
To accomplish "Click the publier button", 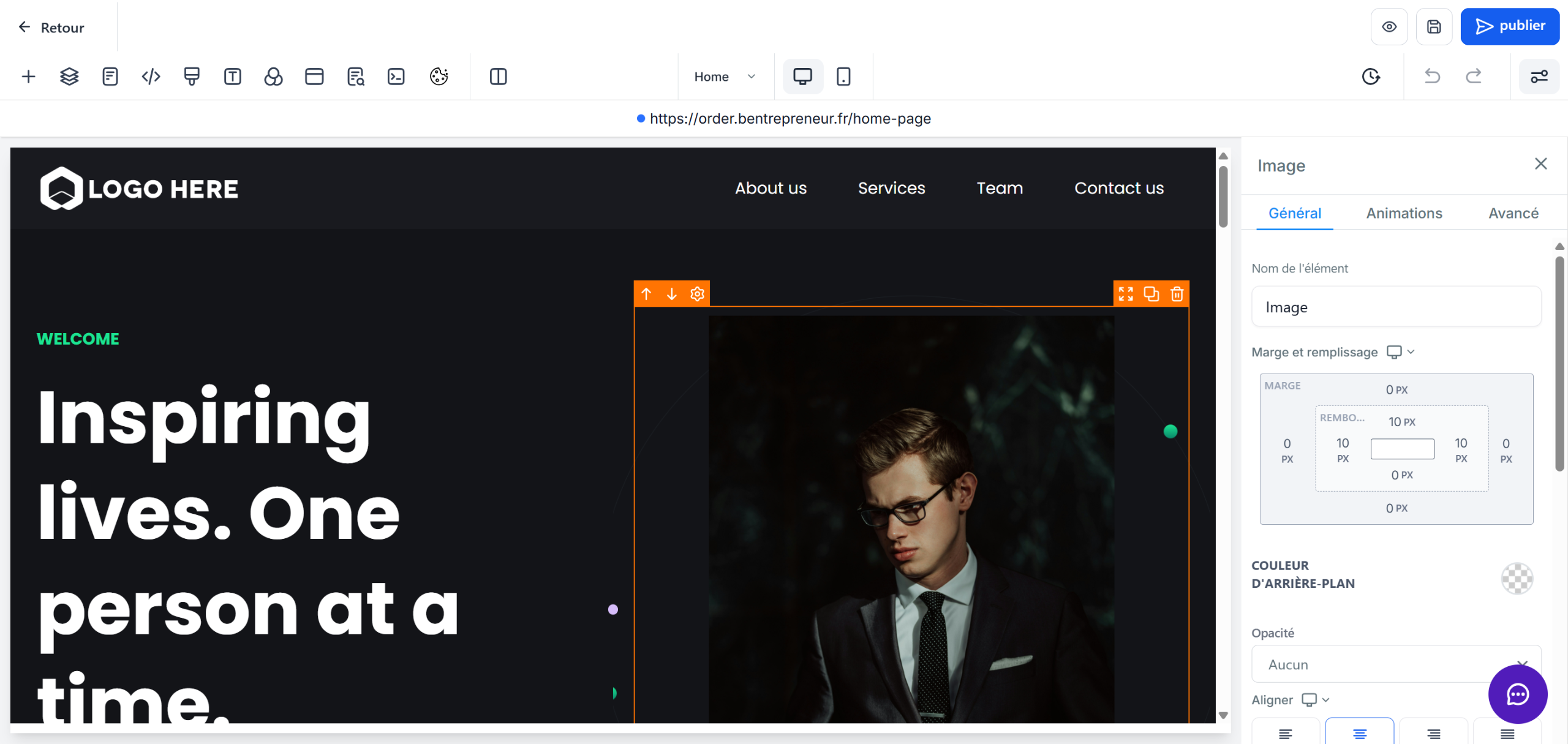I will [x=1510, y=27].
